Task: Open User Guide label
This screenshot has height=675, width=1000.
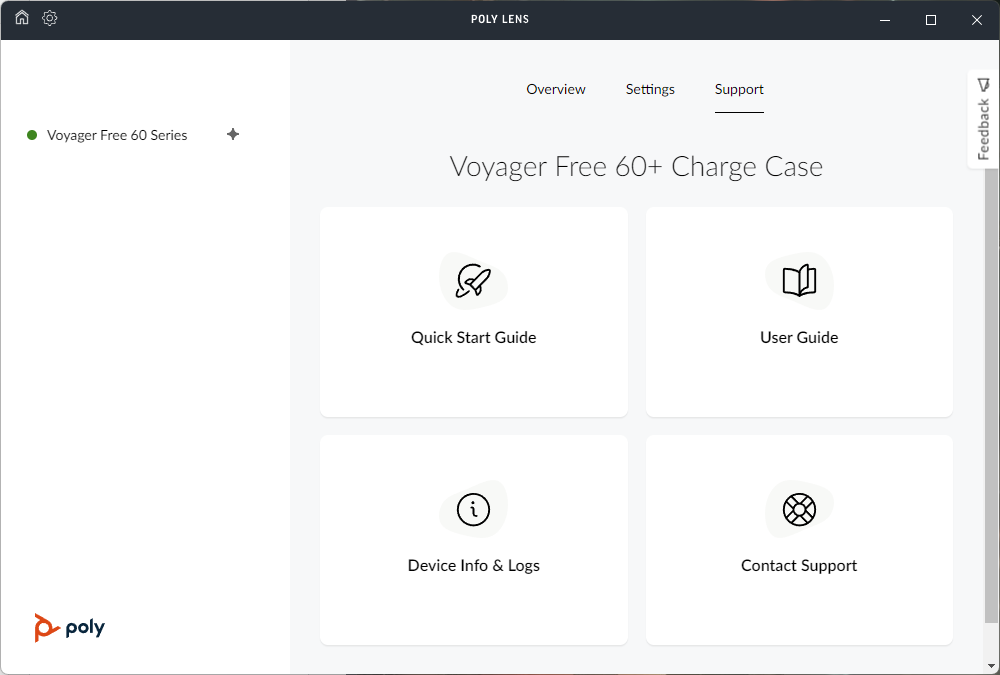Action: 799,338
